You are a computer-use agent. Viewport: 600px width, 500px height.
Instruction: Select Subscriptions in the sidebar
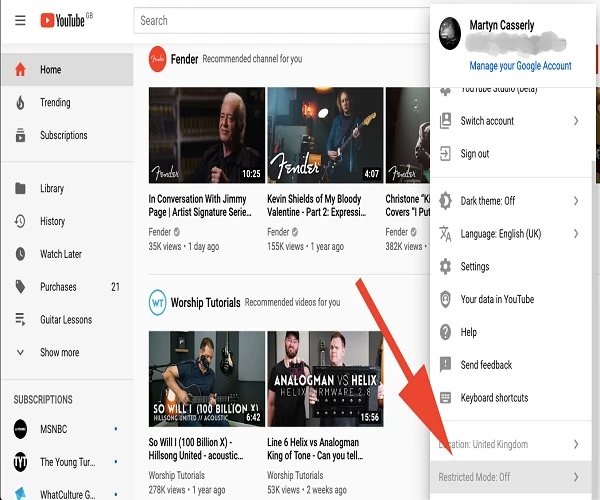tap(67, 135)
